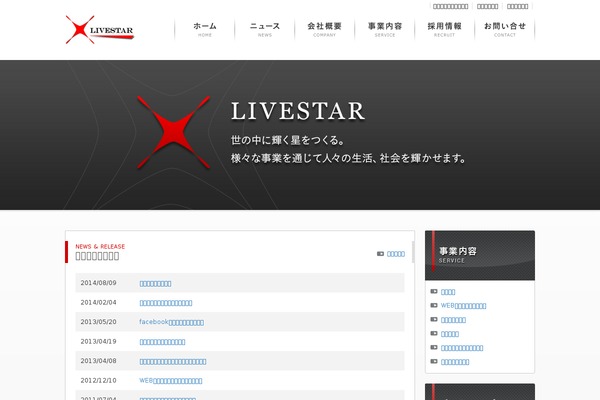
Task: Click the date text 2013/05/20
Action: [x=98, y=322]
